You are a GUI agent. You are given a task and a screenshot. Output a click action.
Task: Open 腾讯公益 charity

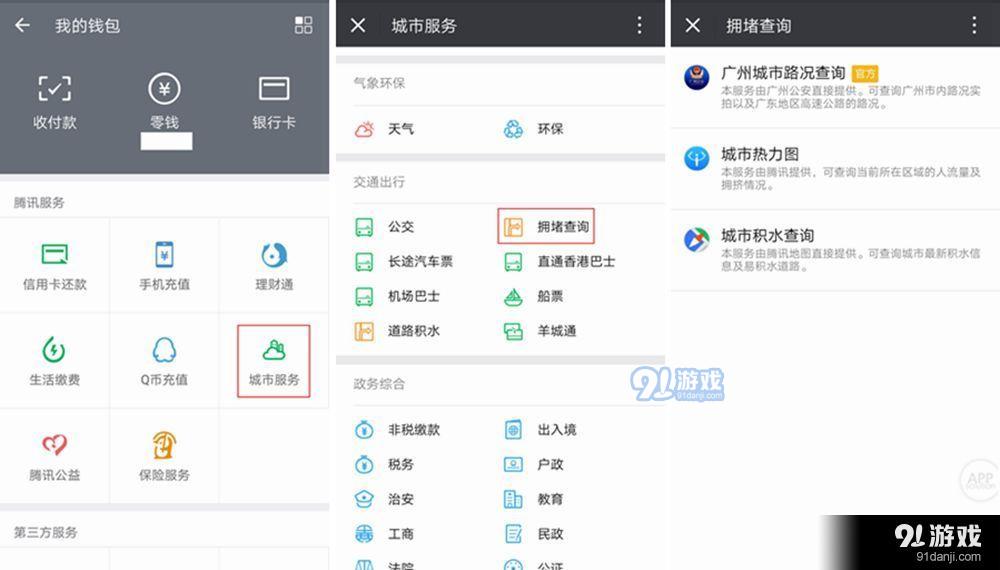[x=55, y=457]
